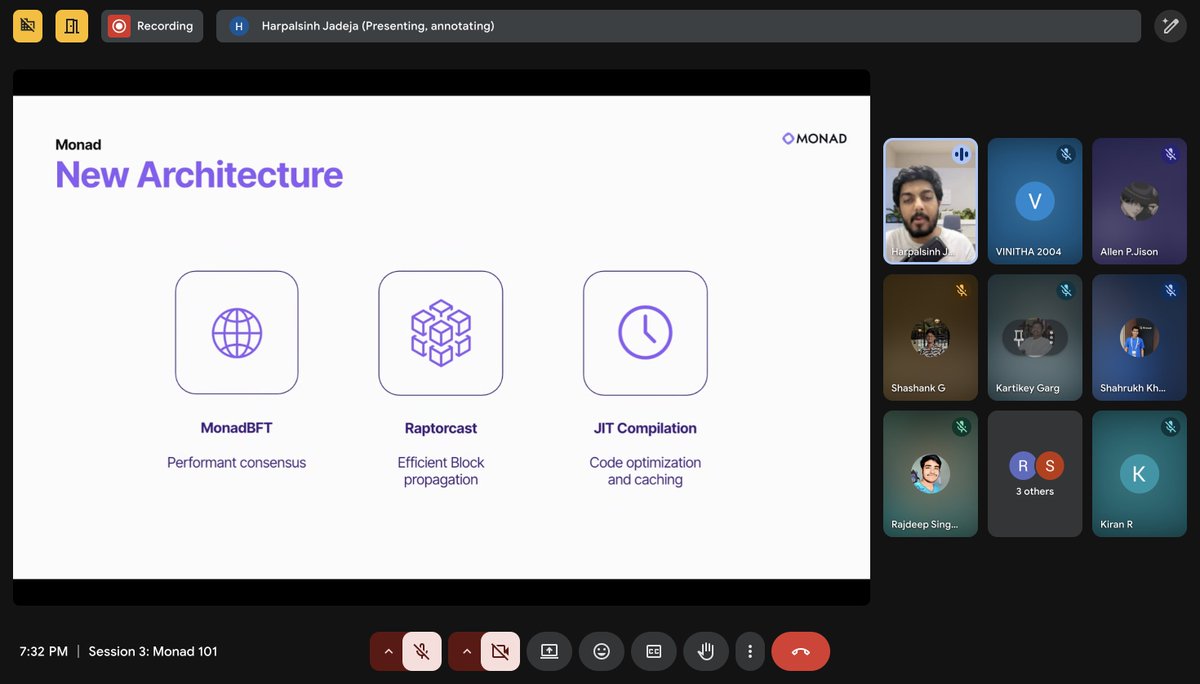Click the captions-off icon at top left
Screen dimensions: 1200x684
[28, 26]
